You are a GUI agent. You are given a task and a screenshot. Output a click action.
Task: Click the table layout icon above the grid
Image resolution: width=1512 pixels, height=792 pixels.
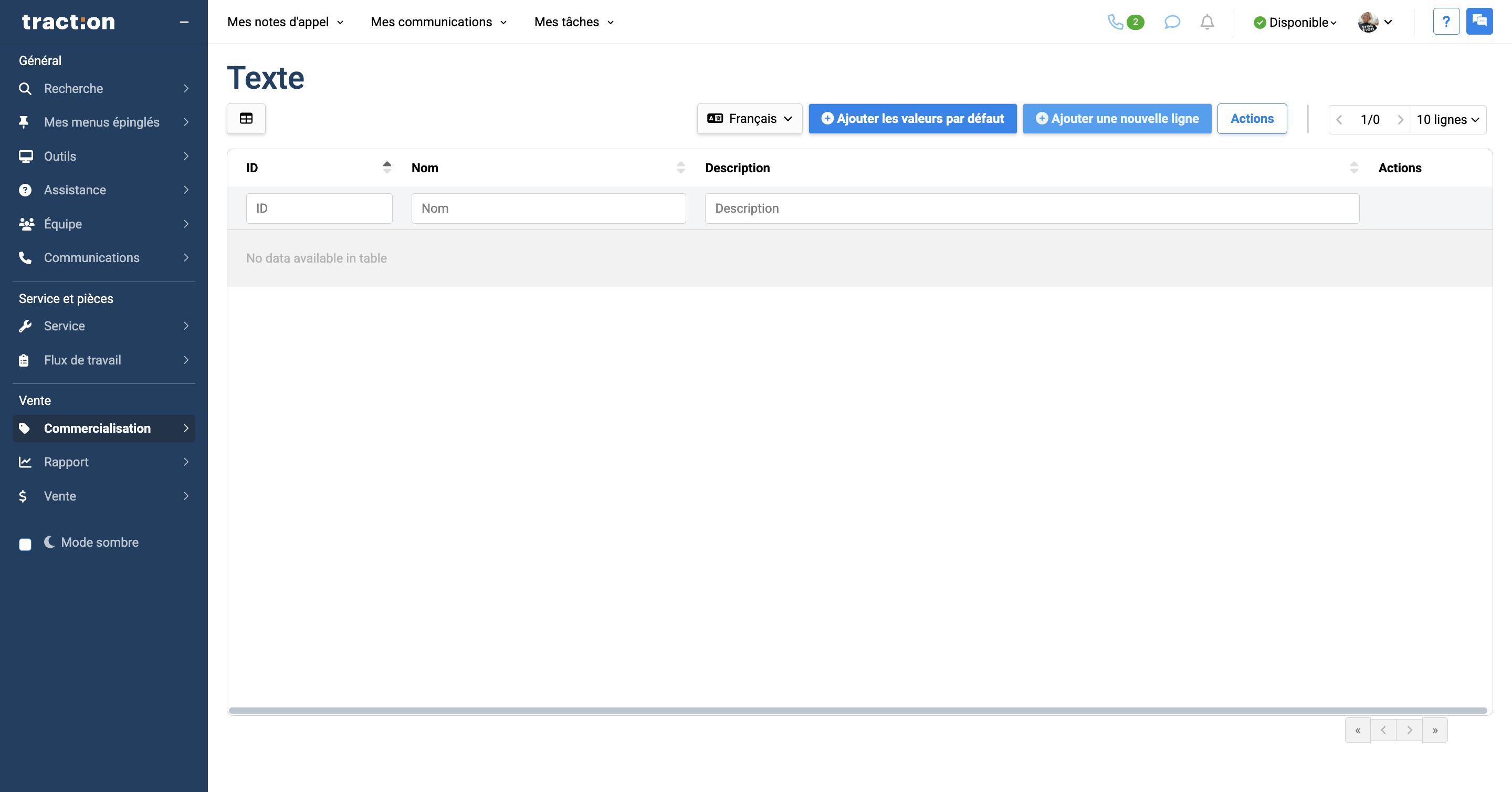coord(246,118)
